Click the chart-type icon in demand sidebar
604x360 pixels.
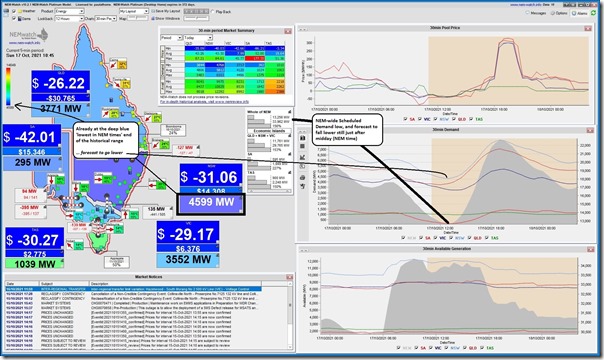(x=302, y=157)
